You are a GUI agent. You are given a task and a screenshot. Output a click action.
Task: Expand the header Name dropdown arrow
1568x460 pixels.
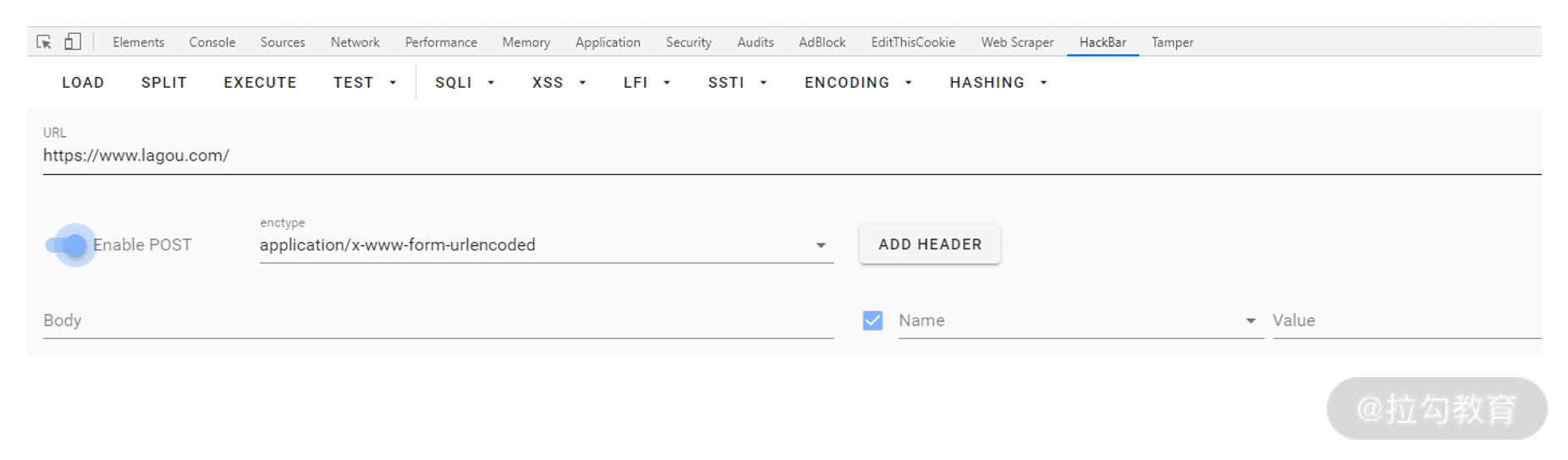[1251, 320]
